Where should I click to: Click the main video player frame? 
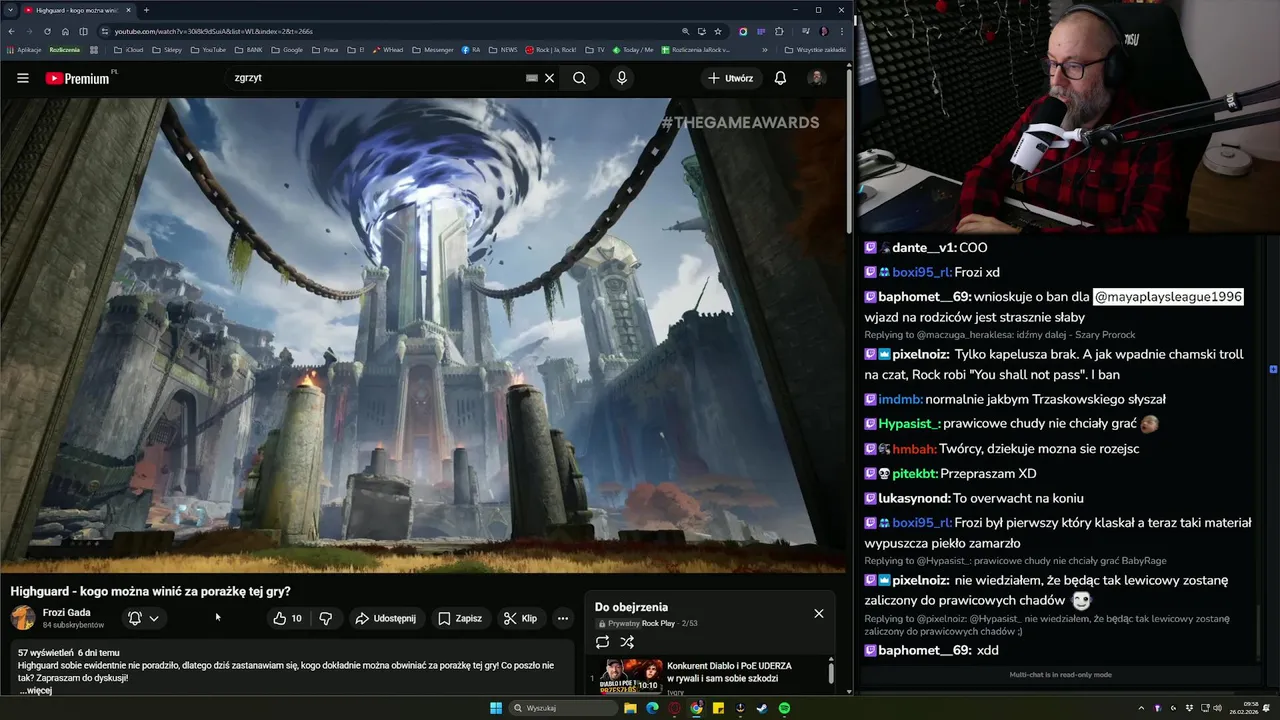(x=424, y=335)
